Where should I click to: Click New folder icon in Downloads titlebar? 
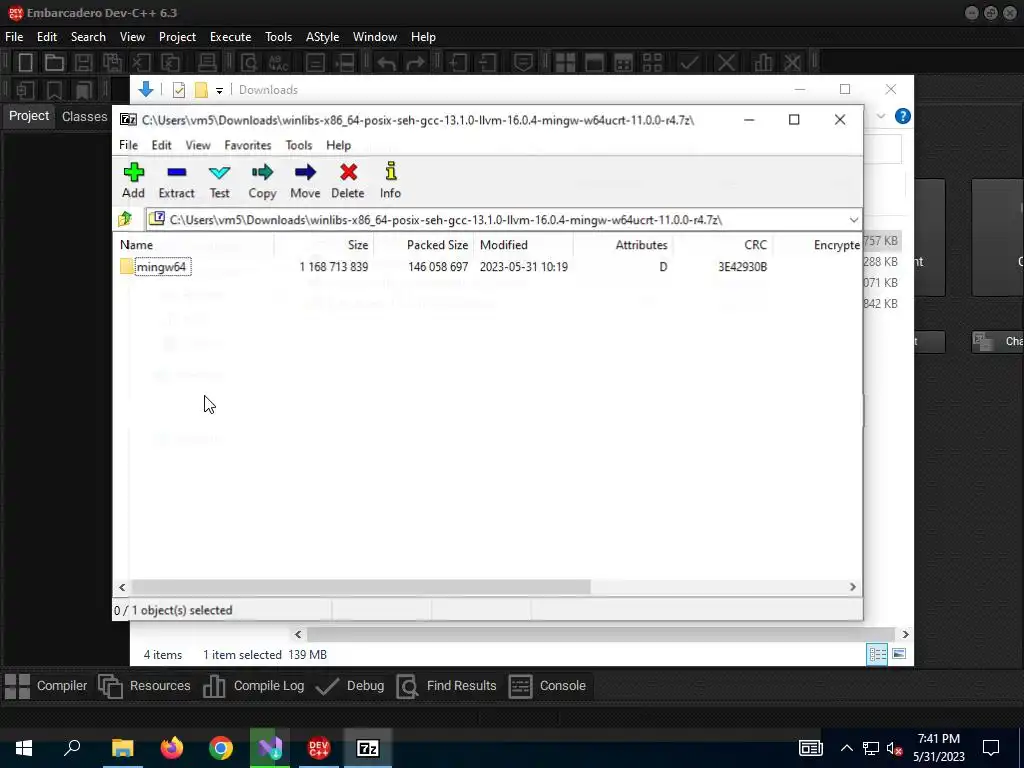(x=201, y=90)
